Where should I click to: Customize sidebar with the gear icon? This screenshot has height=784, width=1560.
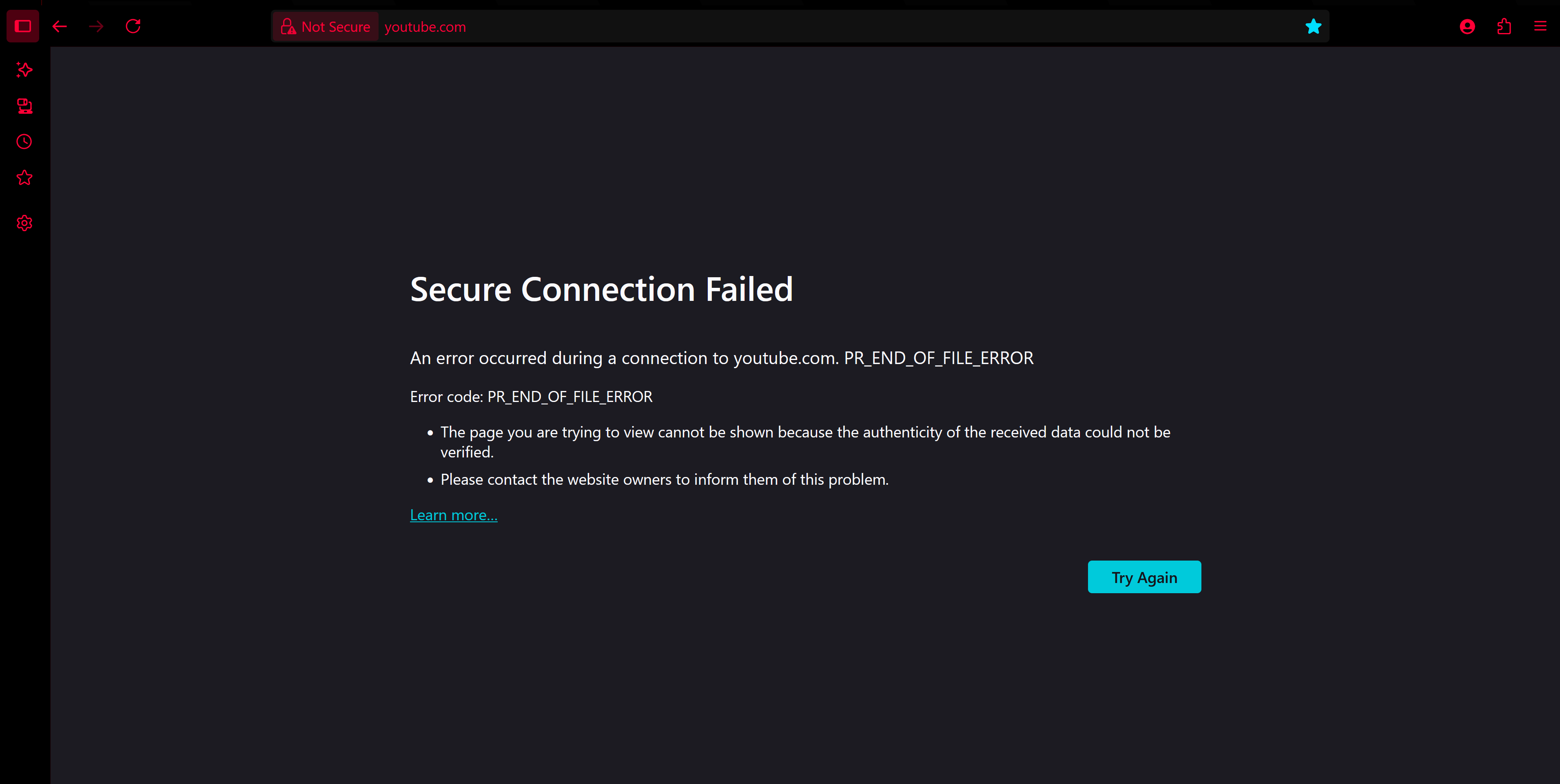24,223
